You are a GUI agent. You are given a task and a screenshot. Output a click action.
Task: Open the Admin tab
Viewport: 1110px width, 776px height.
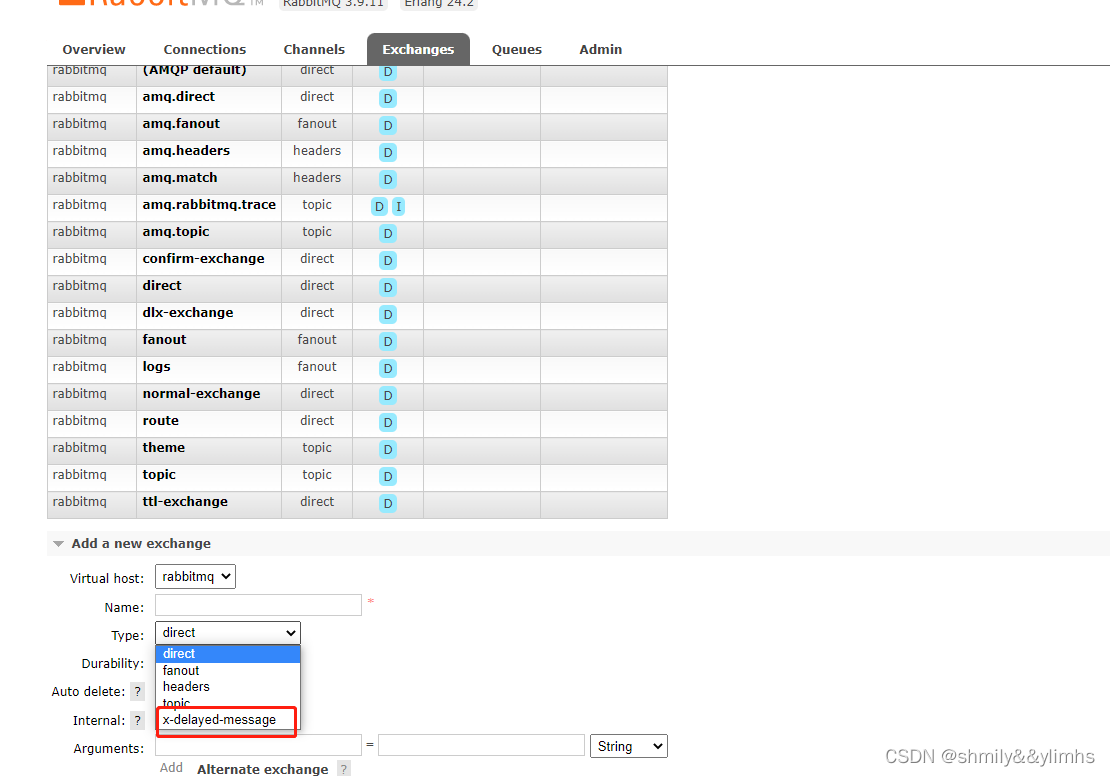tap(600, 50)
